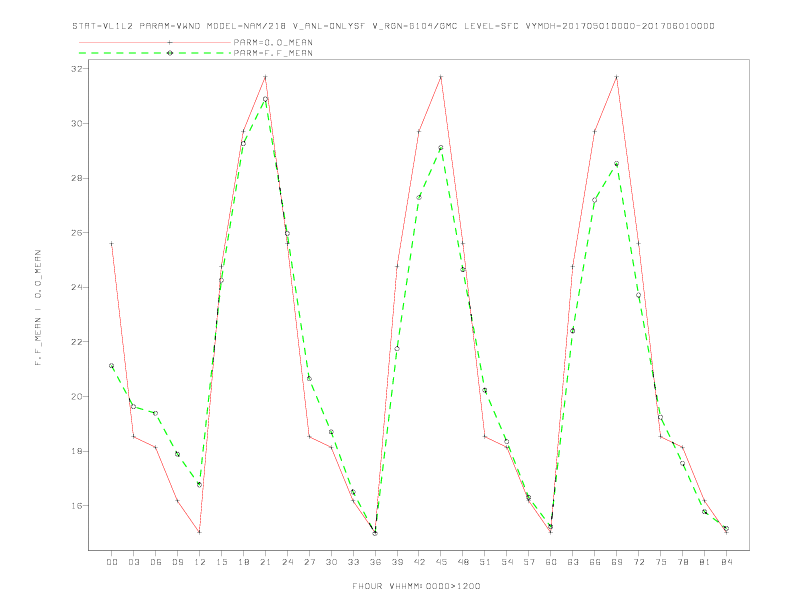Click the x-axis tick label 27
This screenshot has height=612, width=792.
(x=309, y=562)
